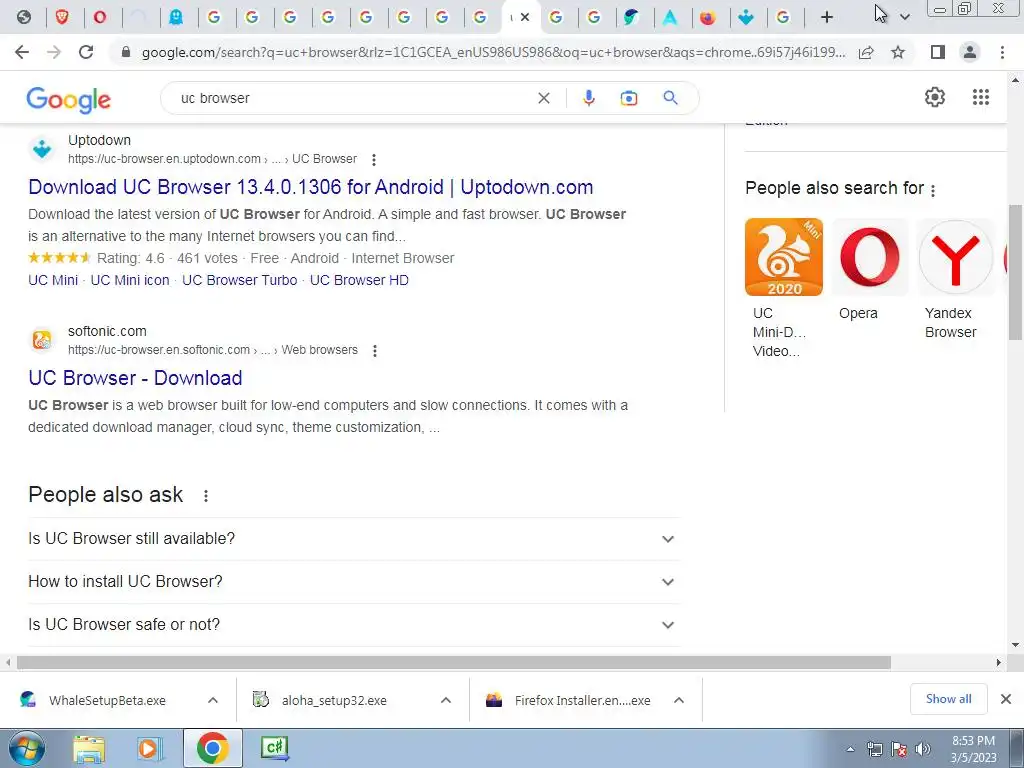Switch to the Chrome taskbar button
The image size is (1024, 768).
pyautogui.click(x=212, y=748)
